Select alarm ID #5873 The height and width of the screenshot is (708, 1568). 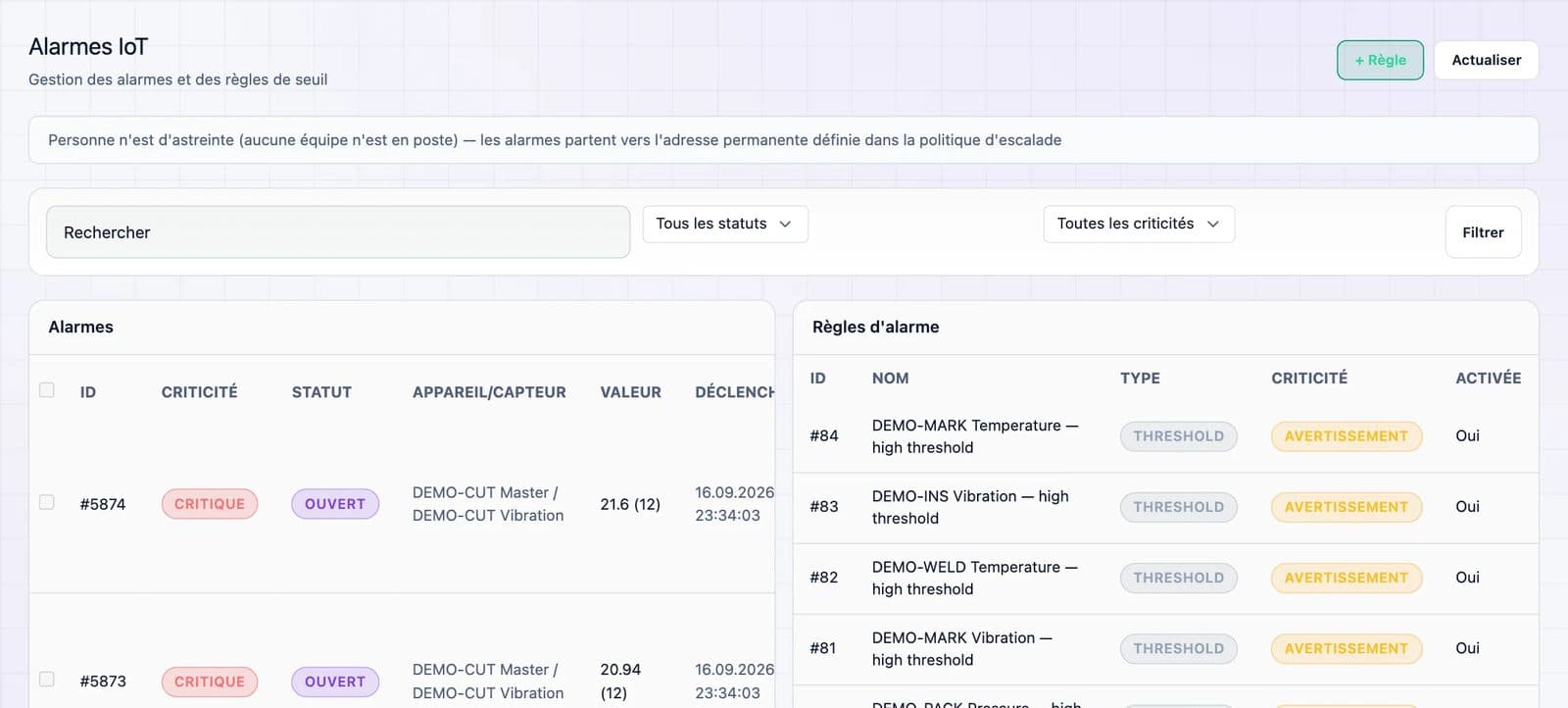103,682
